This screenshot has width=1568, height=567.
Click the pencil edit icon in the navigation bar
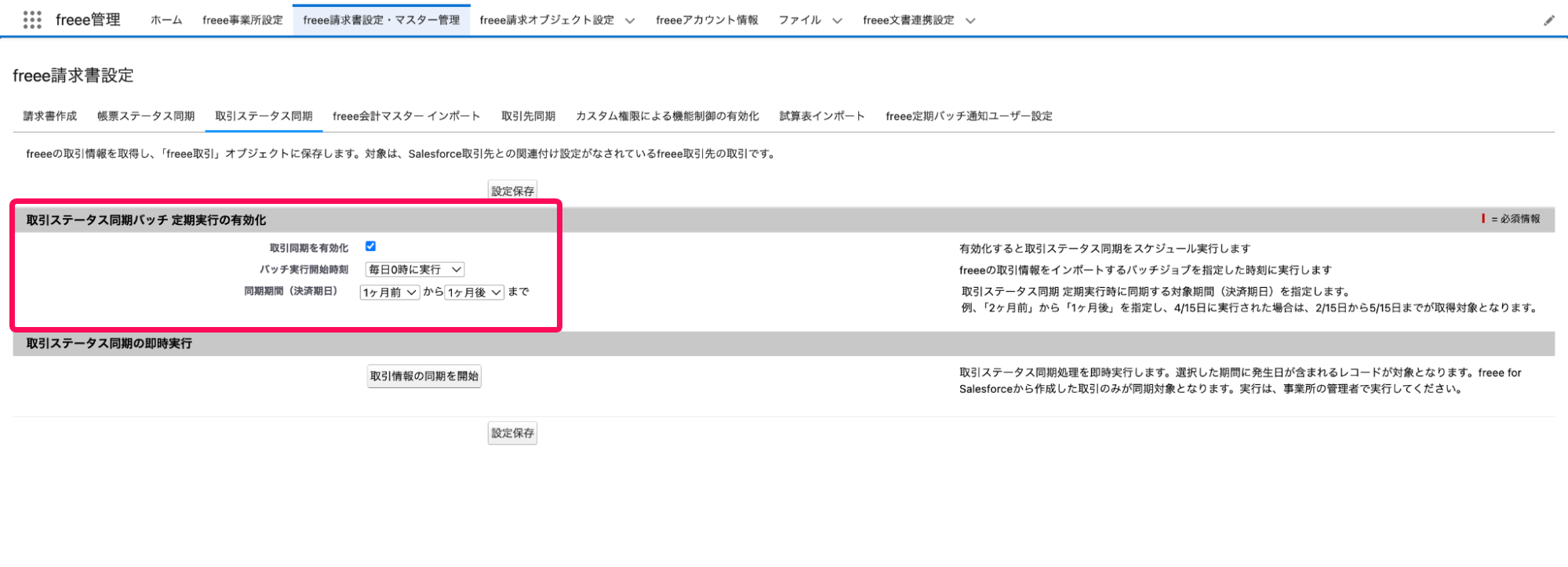coord(1548,20)
